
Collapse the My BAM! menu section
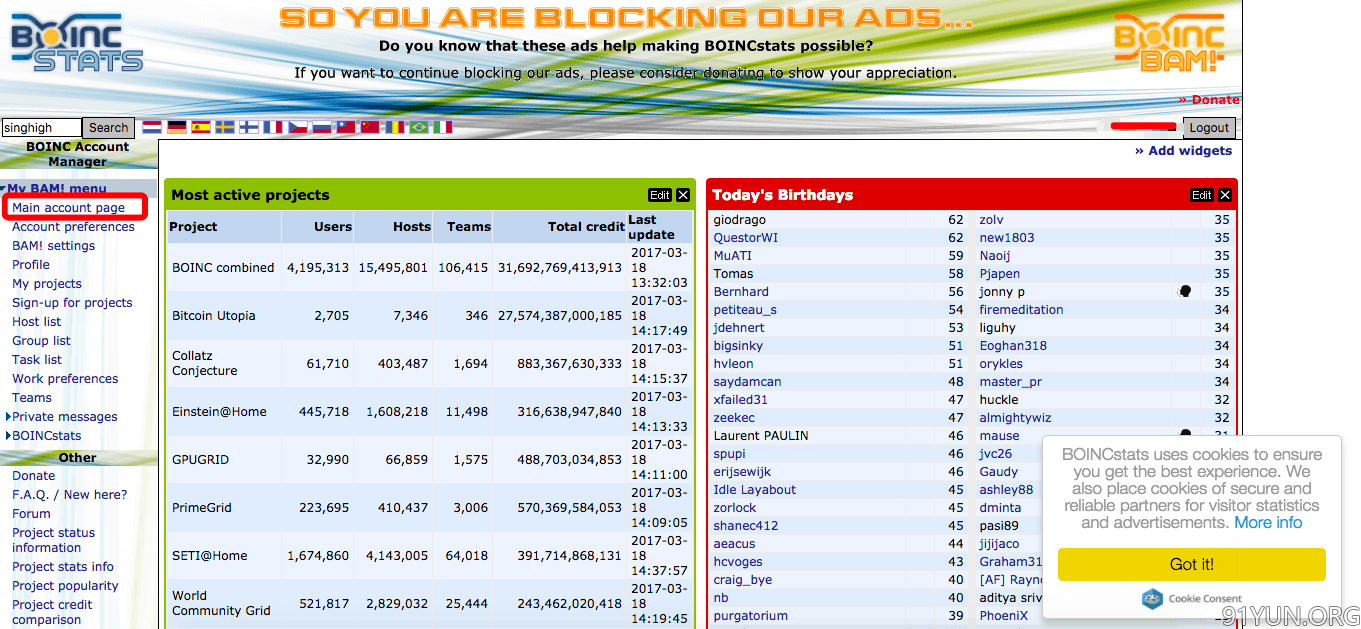coord(56,189)
